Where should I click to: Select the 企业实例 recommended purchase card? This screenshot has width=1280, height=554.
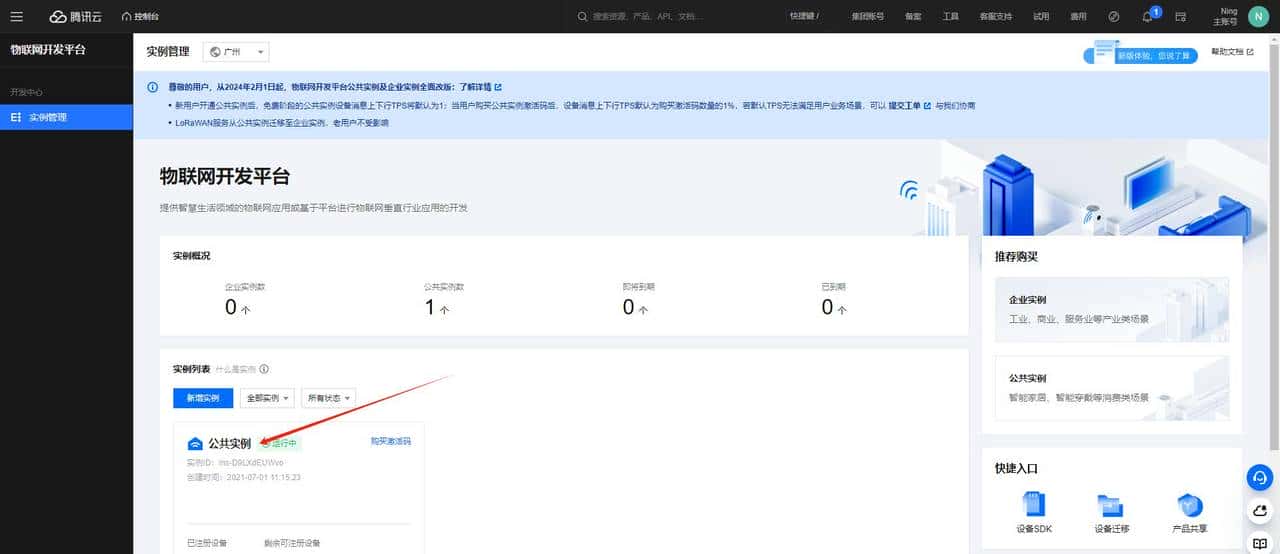coord(1112,310)
